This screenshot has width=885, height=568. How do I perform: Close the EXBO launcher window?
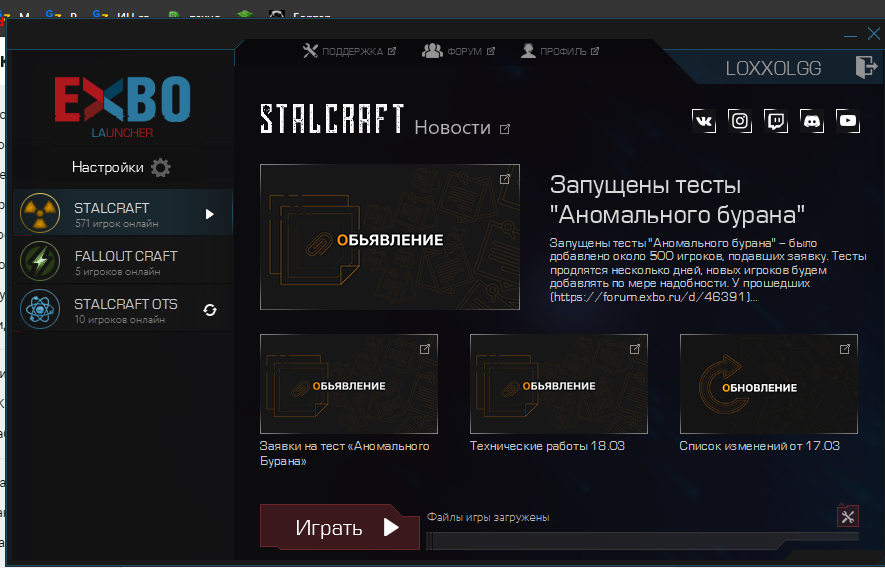click(874, 34)
